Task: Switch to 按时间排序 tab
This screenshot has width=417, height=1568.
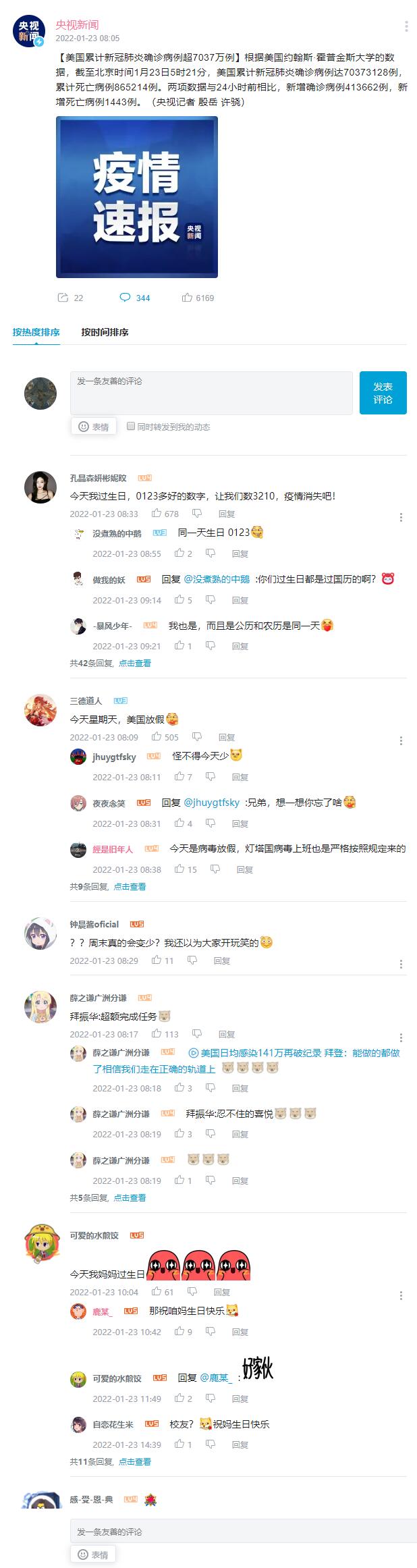Action: click(x=105, y=332)
